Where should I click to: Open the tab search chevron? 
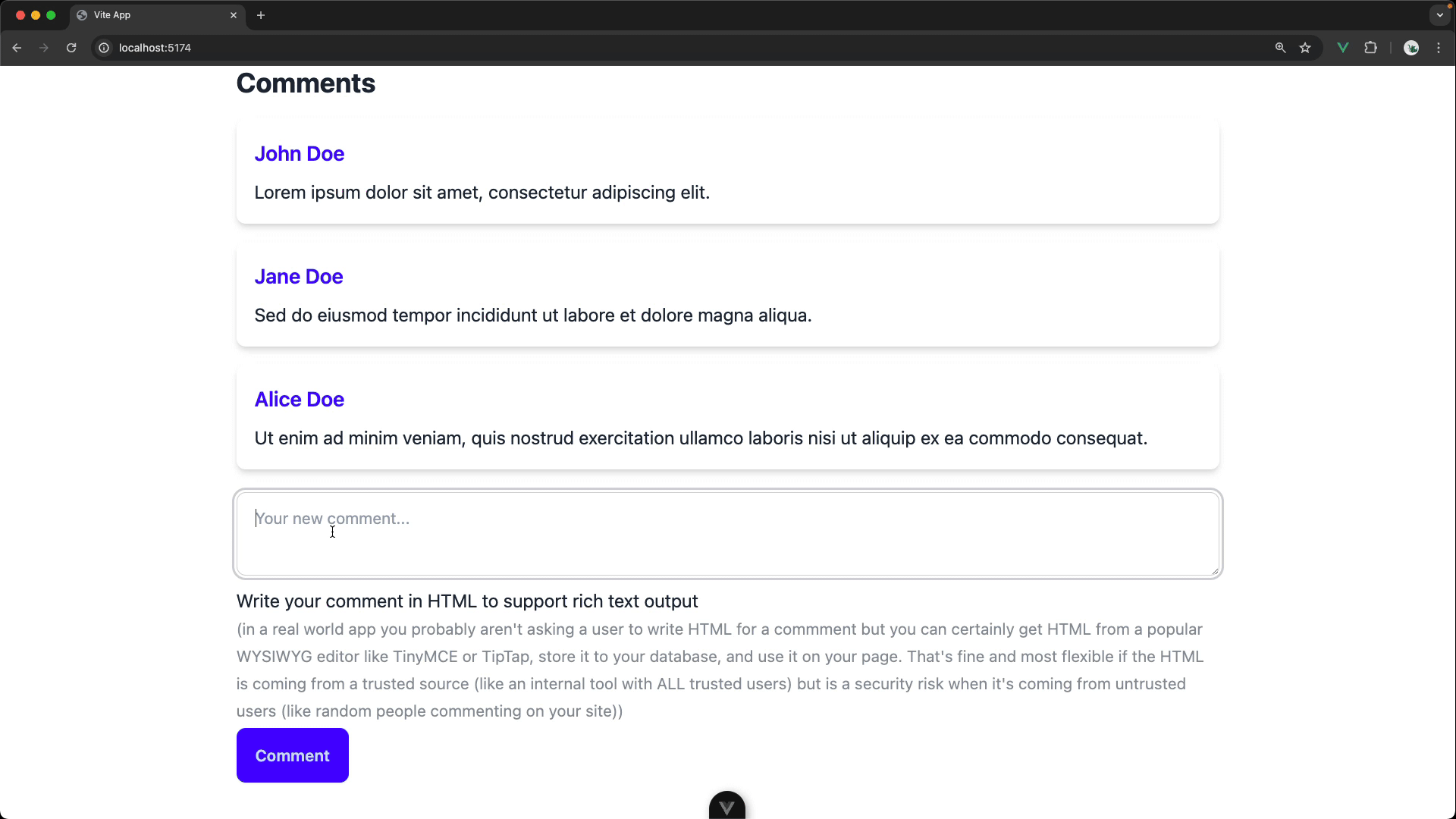1440,14
